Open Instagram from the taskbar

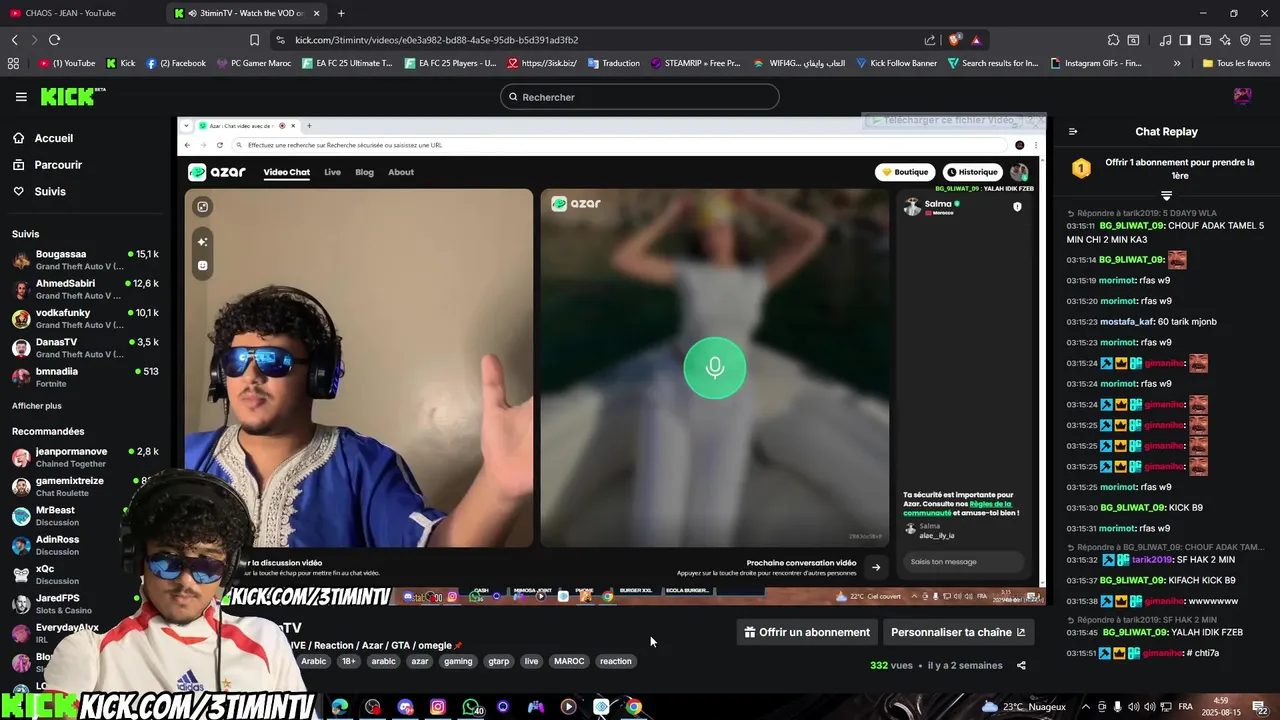point(438,707)
